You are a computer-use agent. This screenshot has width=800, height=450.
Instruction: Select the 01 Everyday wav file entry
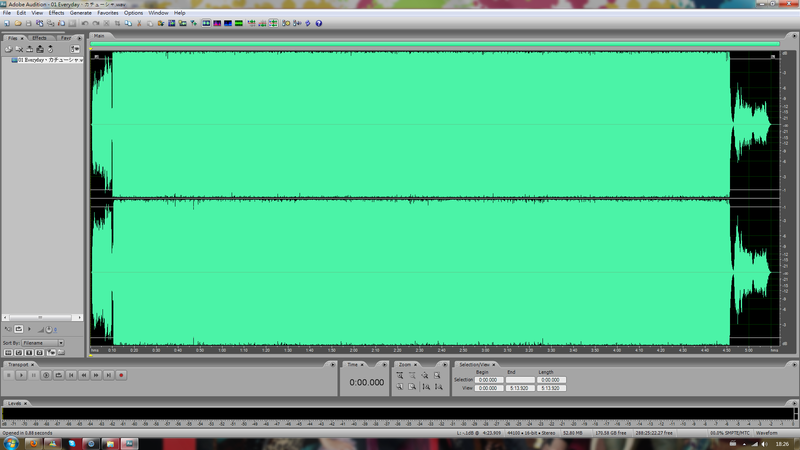coord(45,60)
